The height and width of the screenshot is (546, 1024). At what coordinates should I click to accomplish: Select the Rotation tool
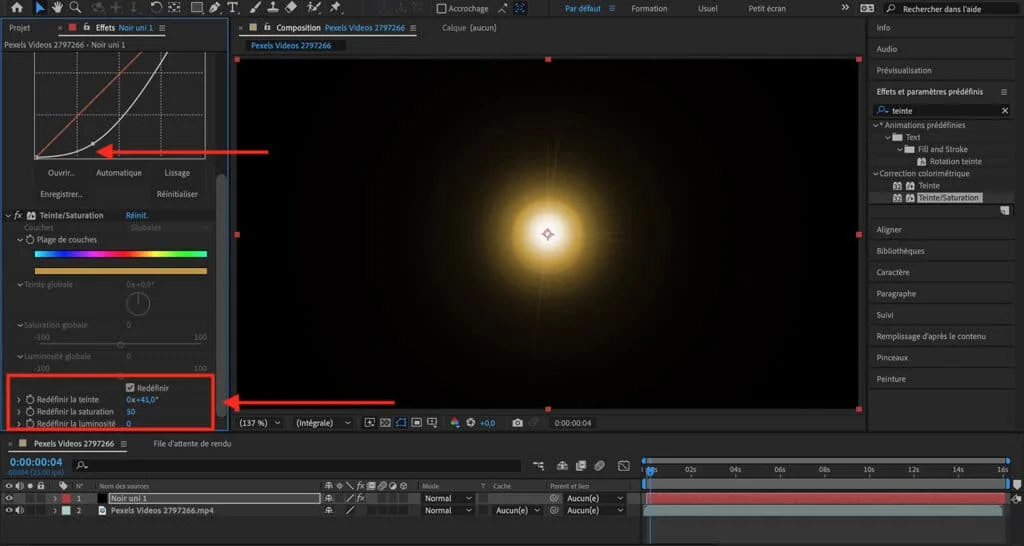[155, 8]
